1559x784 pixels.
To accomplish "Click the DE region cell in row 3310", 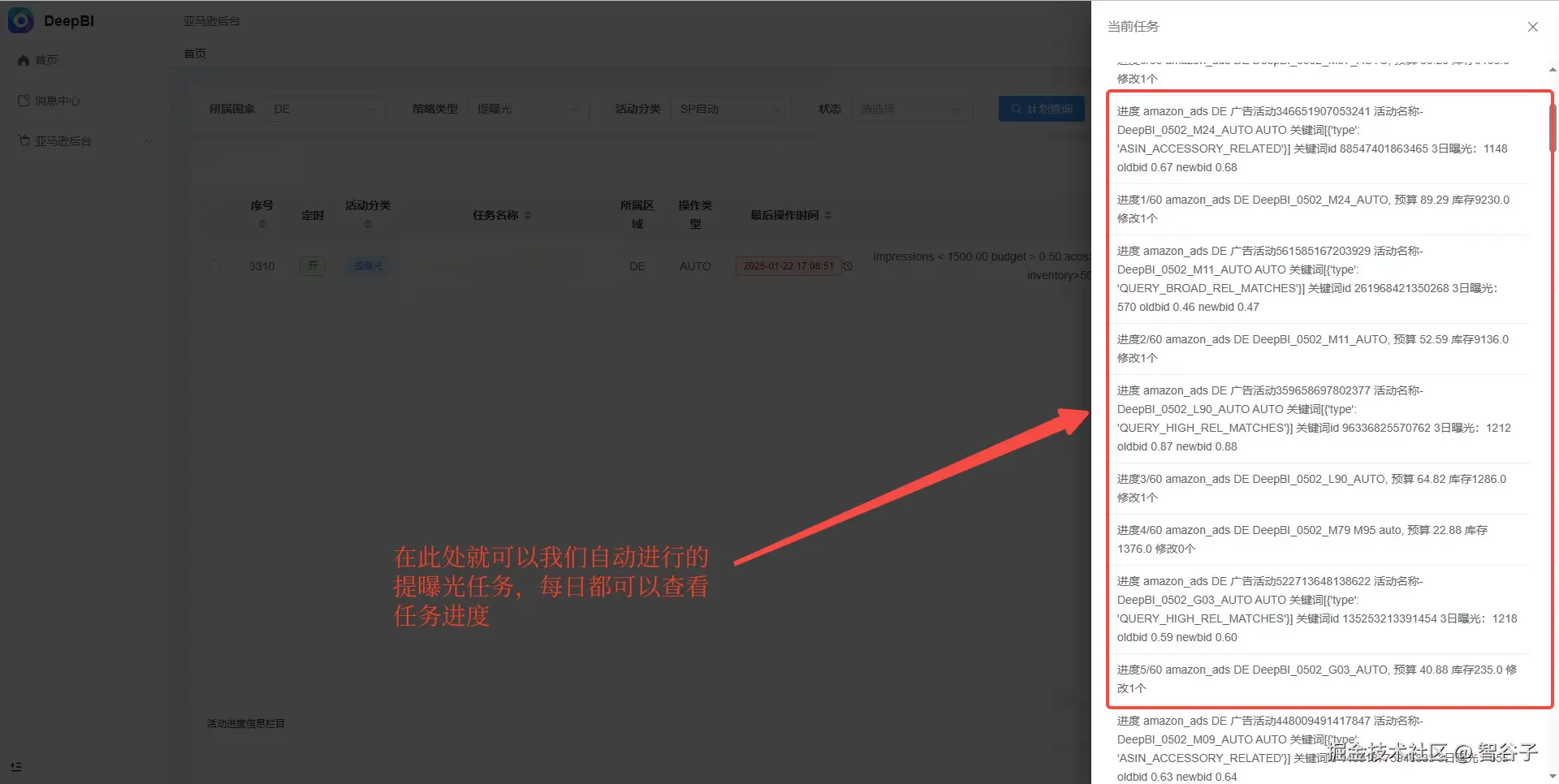I will (637, 266).
